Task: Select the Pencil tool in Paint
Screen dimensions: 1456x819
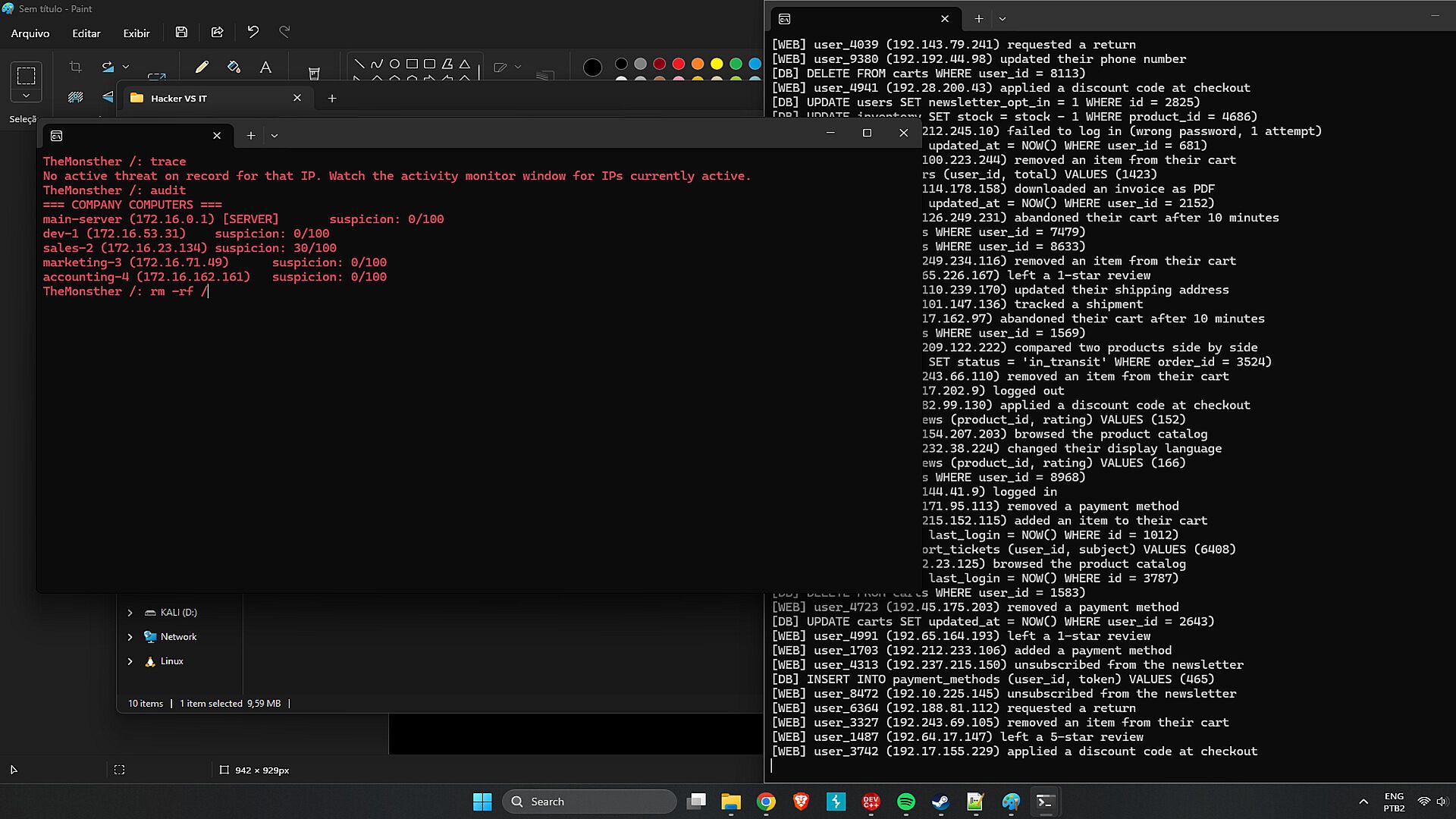Action: [202, 67]
